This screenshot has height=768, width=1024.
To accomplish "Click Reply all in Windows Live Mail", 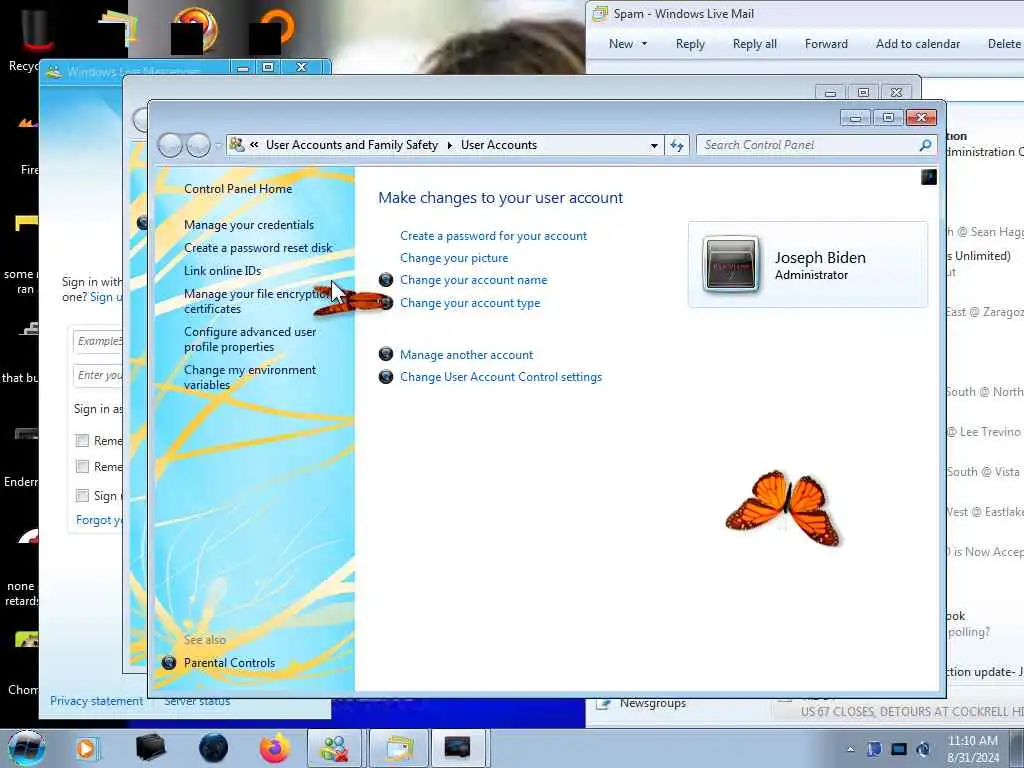I will (x=754, y=44).
